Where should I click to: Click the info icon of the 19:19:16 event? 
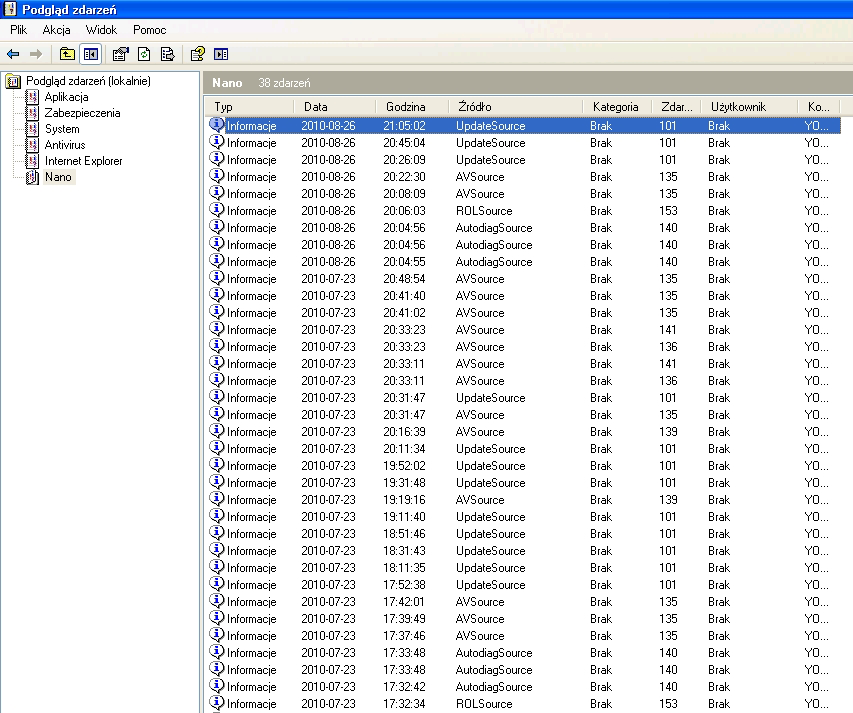pos(217,499)
